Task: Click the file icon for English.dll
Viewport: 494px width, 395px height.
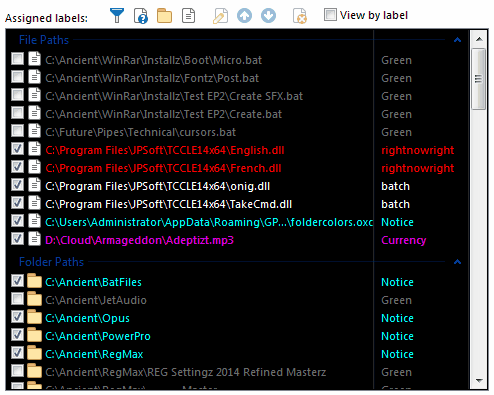Action: [x=34, y=149]
